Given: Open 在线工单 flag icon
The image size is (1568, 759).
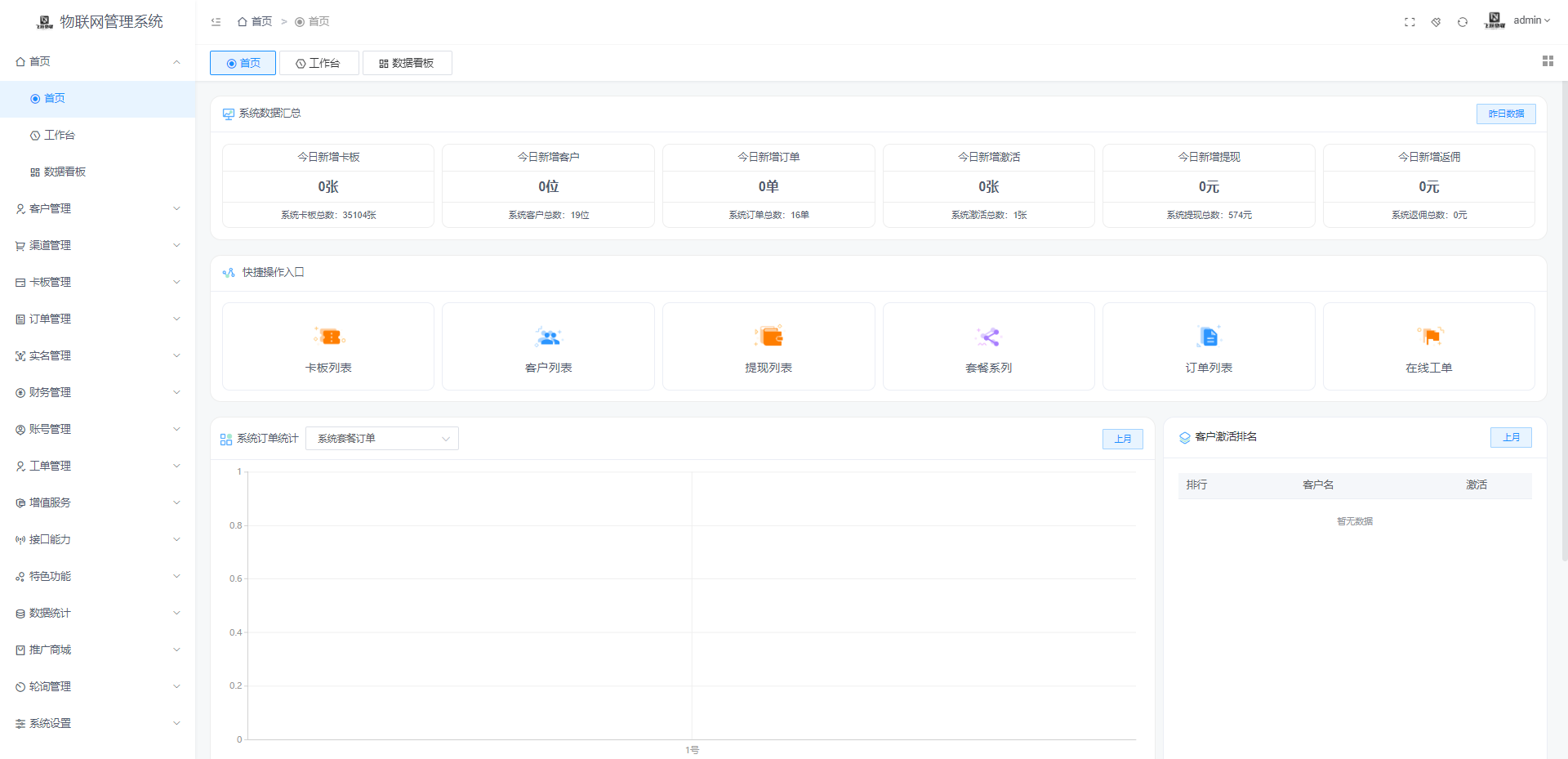Looking at the screenshot, I should pyautogui.click(x=1429, y=337).
